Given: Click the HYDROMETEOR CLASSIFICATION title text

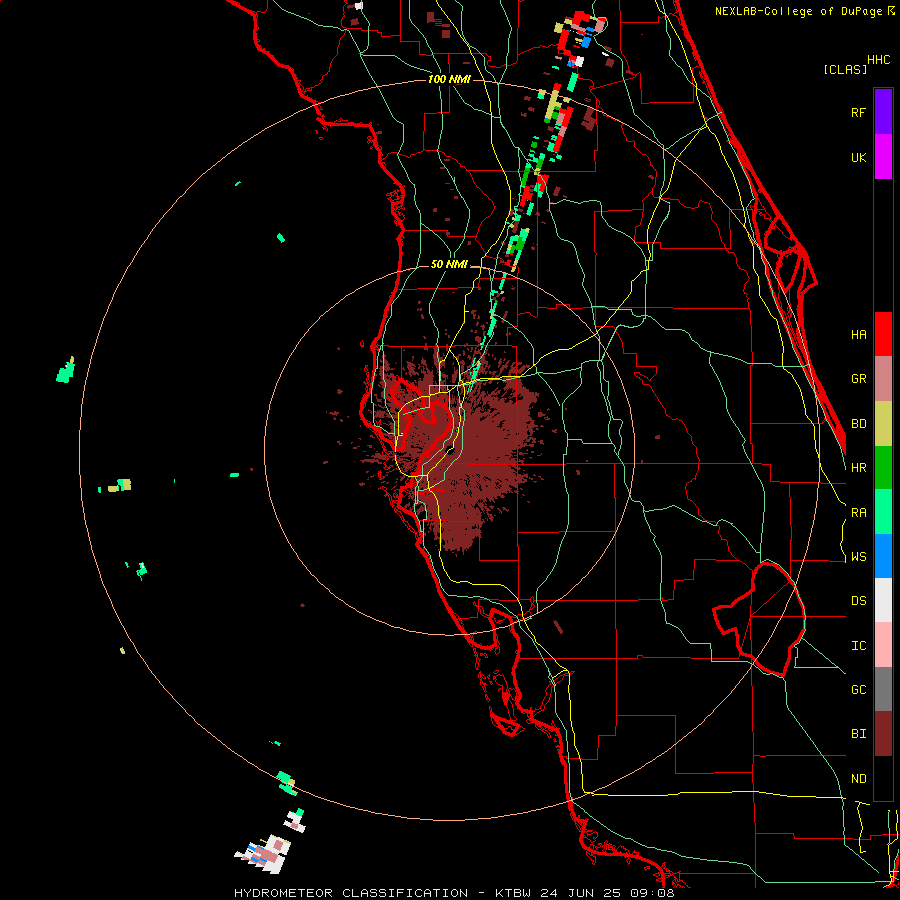Looking at the screenshot, I should coord(351,893).
